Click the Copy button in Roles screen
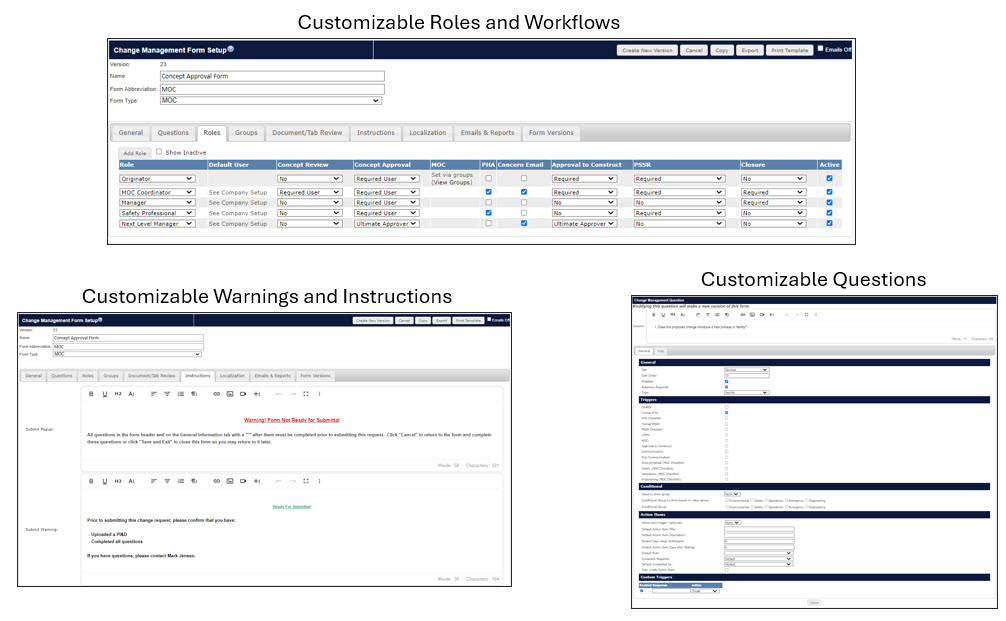1006x621 pixels. click(x=722, y=50)
